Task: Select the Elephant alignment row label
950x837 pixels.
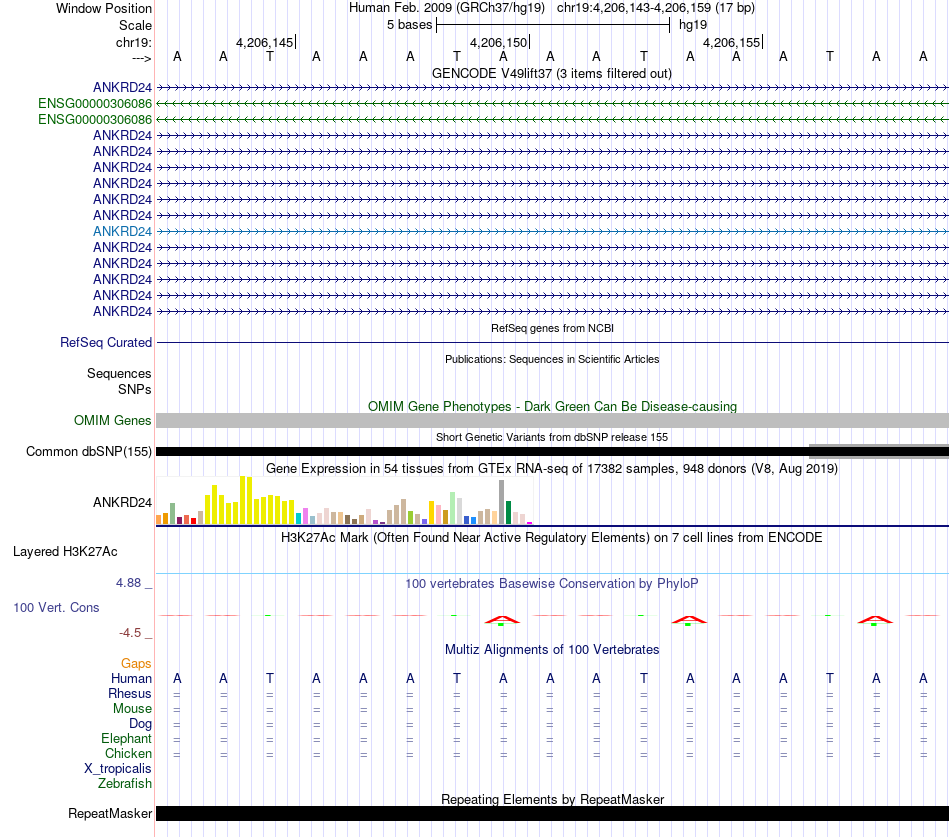Action: (x=126, y=738)
